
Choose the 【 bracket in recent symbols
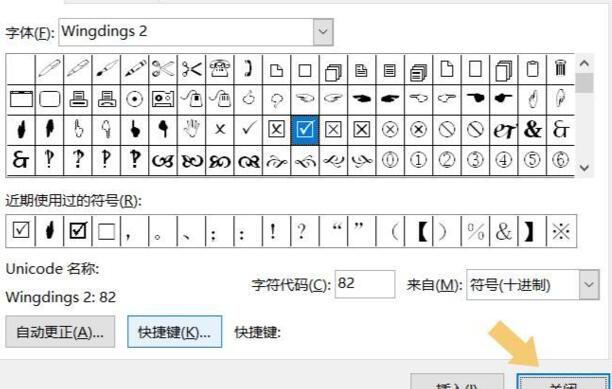[x=418, y=231]
